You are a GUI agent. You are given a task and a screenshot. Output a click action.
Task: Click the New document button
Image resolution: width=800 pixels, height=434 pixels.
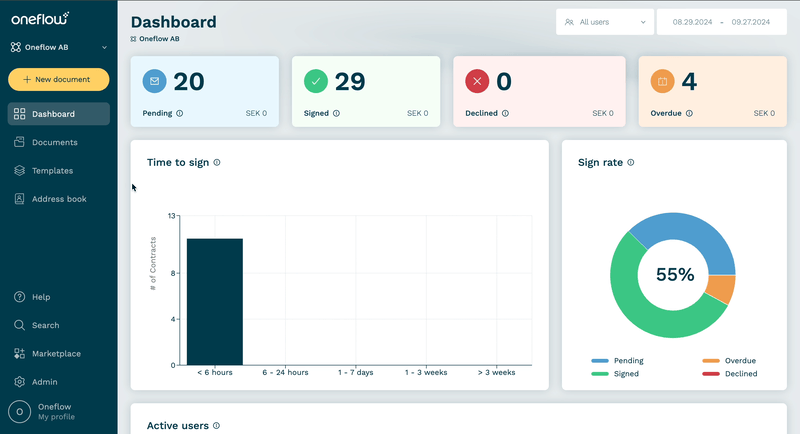click(59, 80)
